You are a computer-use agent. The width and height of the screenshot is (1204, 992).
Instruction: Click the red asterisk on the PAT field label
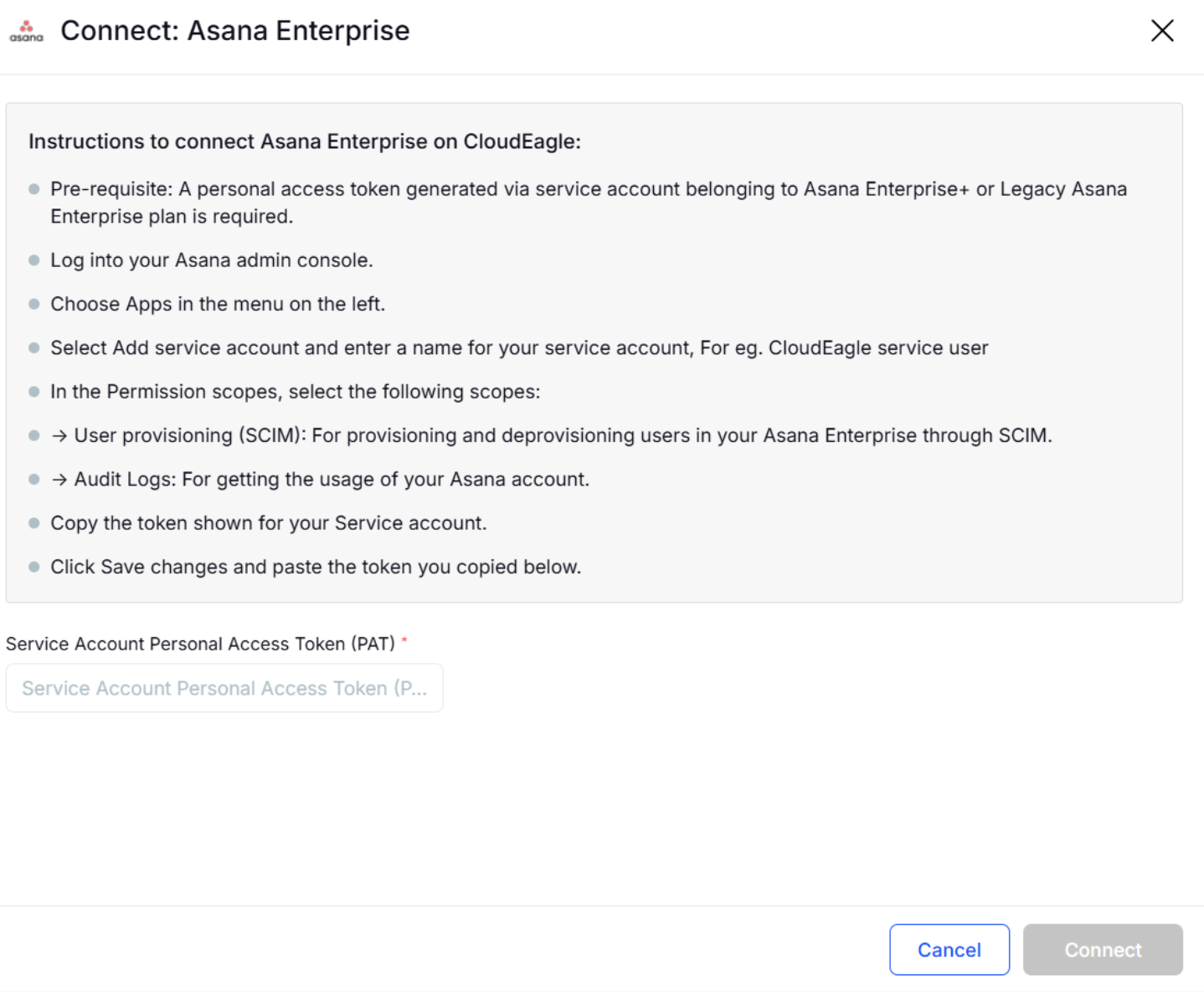pyautogui.click(x=404, y=640)
